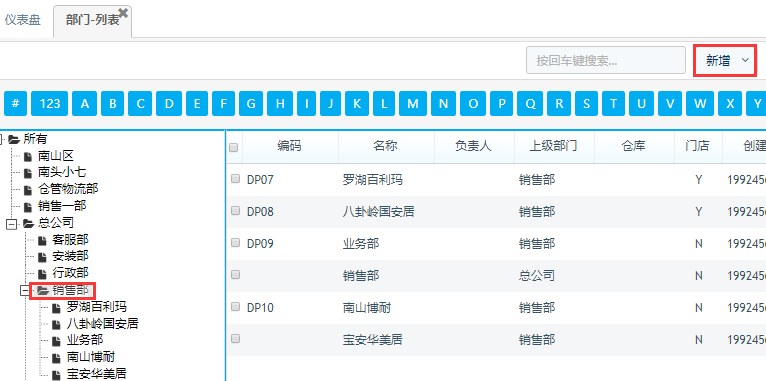This screenshot has height=381, width=766.
Task: Click the file icon beside 罗湖百利玛
Action: pos(57,308)
